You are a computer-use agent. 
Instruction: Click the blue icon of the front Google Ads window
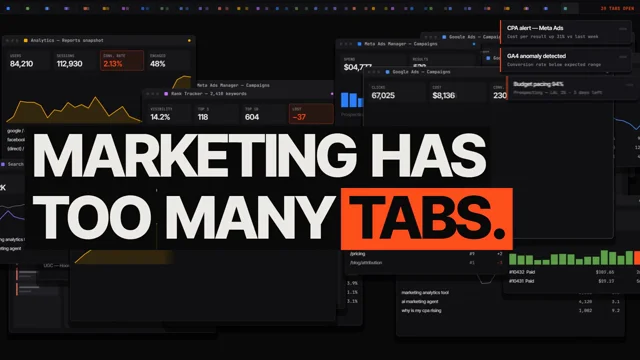point(387,72)
